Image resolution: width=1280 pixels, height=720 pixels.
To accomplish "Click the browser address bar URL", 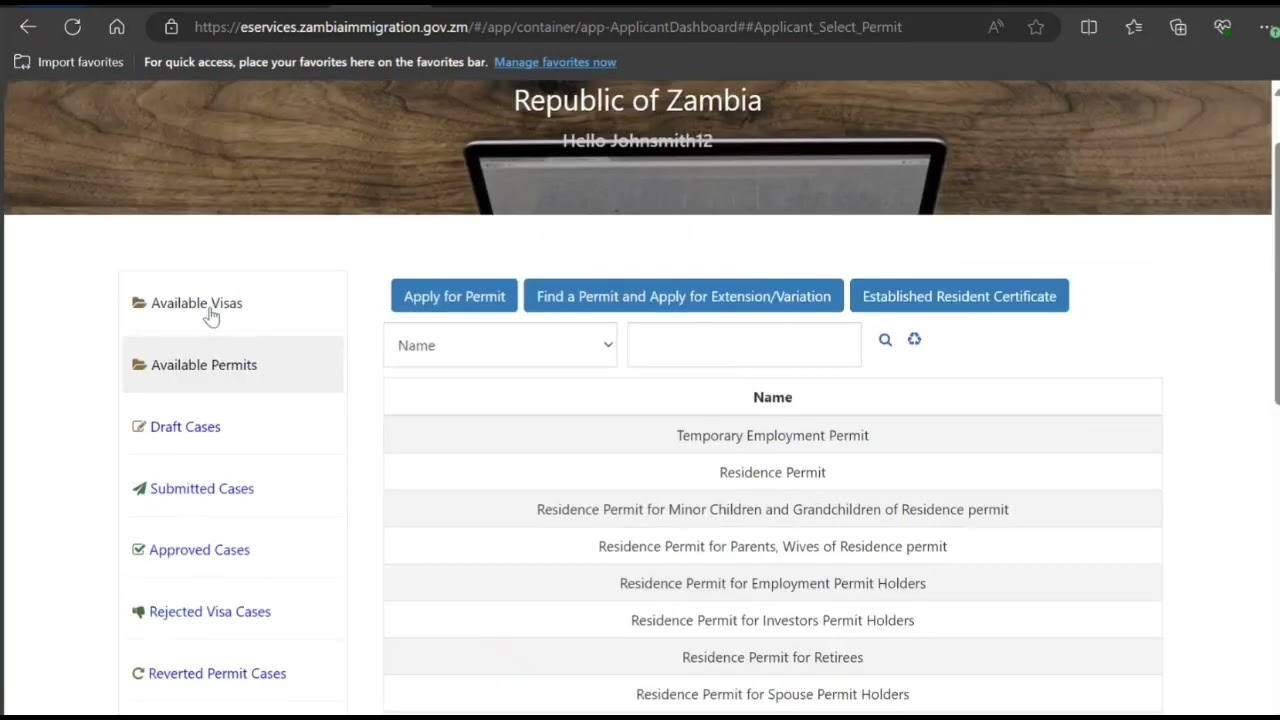I will click(x=548, y=27).
